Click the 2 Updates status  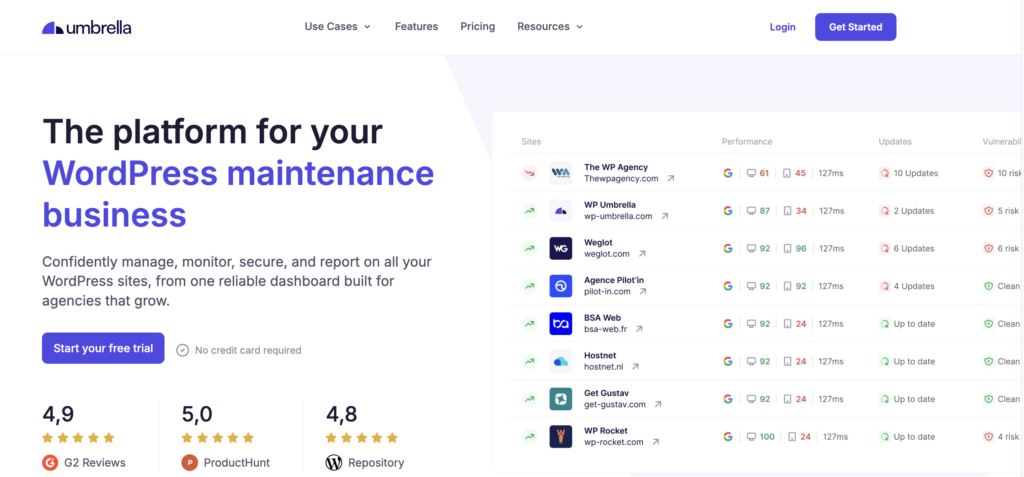[x=906, y=211]
